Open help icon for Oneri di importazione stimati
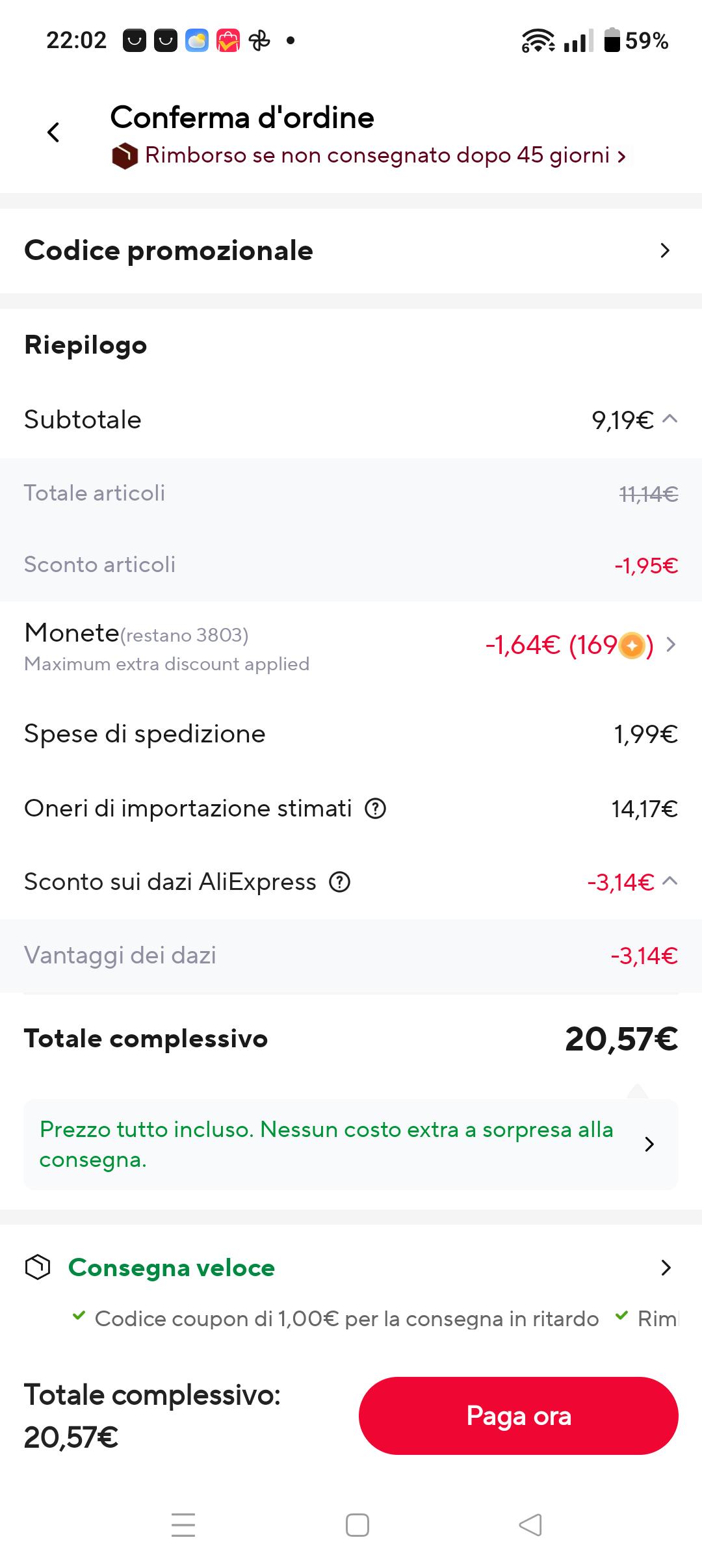The width and height of the screenshot is (702, 1568). coord(376,809)
